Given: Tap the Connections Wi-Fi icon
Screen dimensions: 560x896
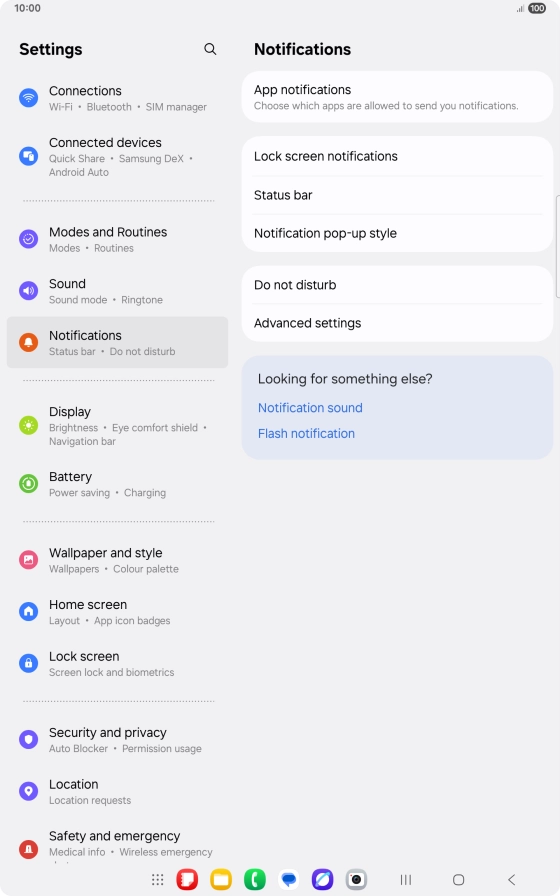Looking at the screenshot, I should tap(29, 98).
